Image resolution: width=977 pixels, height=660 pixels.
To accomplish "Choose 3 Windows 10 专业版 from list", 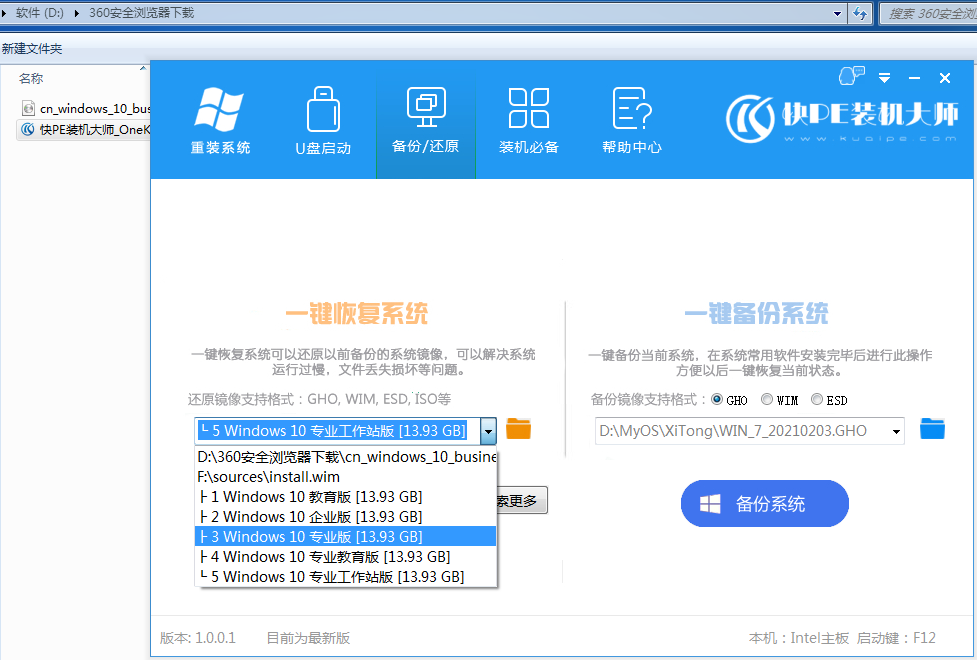I will [x=346, y=536].
